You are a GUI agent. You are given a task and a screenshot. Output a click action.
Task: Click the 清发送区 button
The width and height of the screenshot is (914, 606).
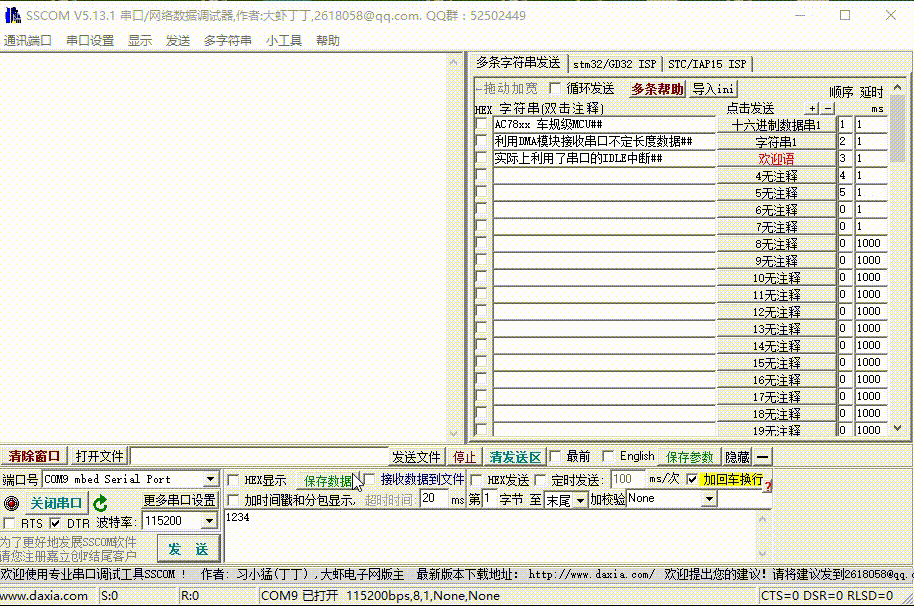click(515, 457)
